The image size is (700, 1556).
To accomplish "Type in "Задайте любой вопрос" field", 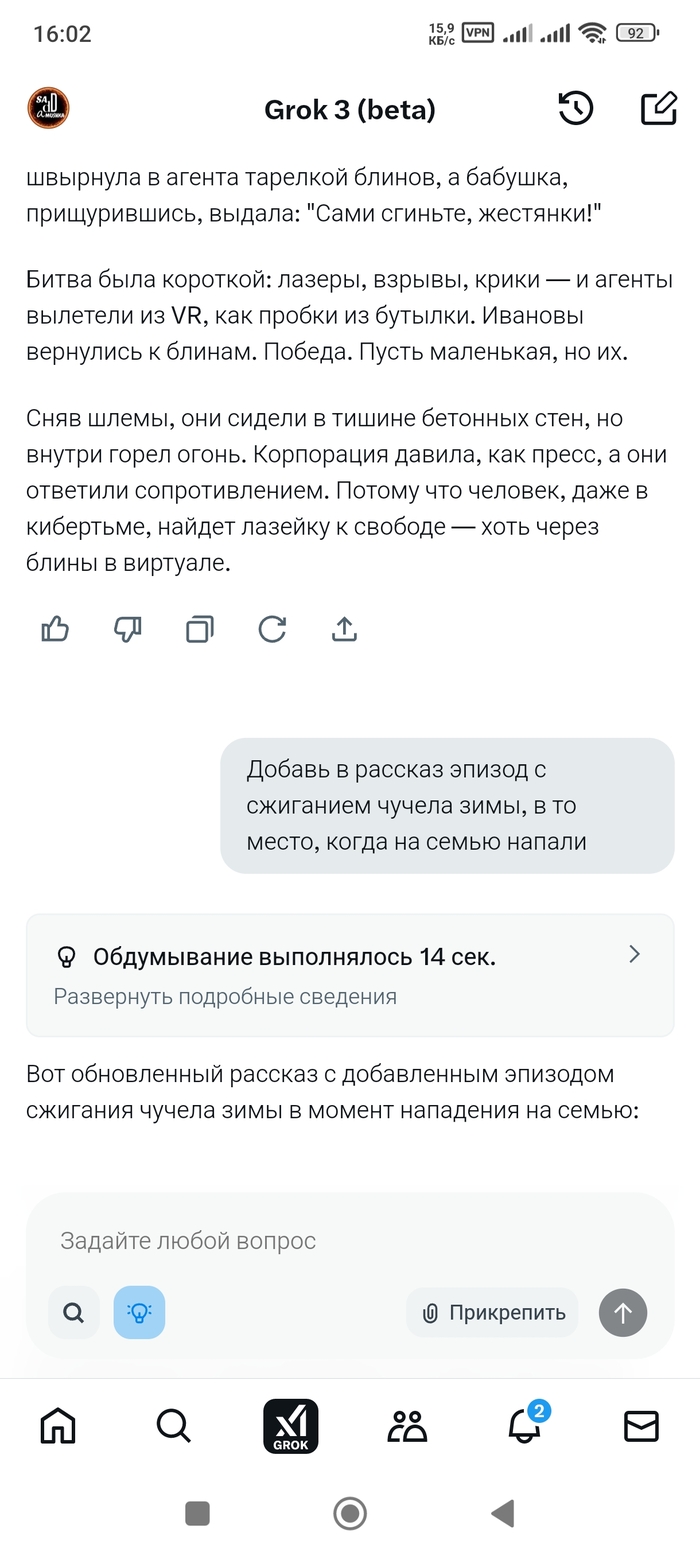I will [300, 1241].
